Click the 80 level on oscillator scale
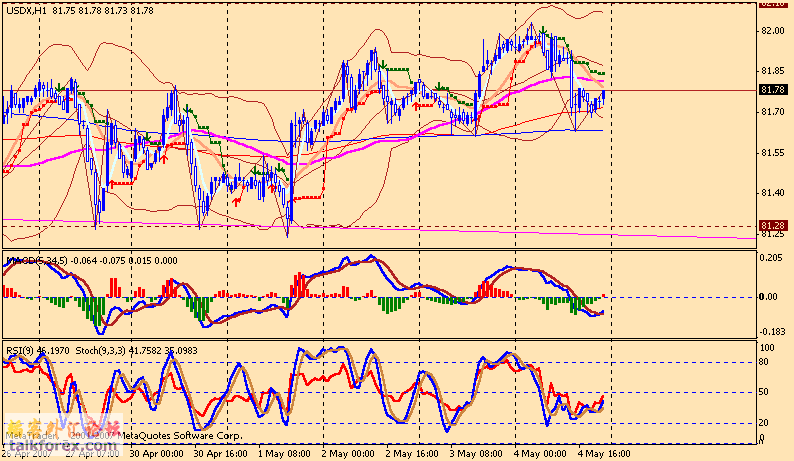794x461 pixels. [x=764, y=362]
